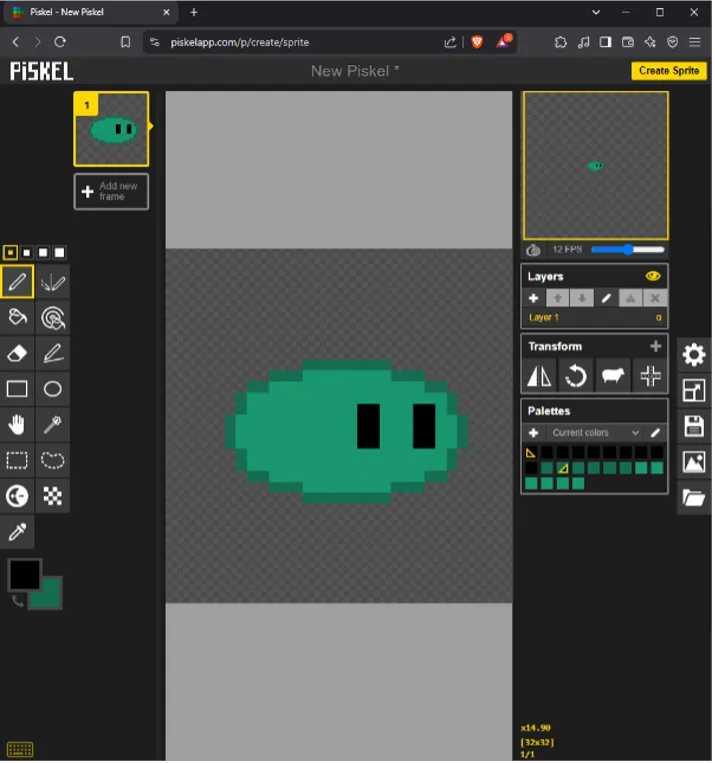The height and width of the screenshot is (763, 715).
Task: Click the Create Sprite button
Action: coord(671,71)
